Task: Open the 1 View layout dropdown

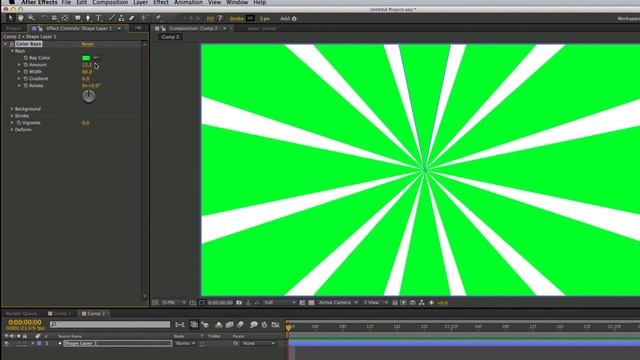Action: click(x=376, y=302)
